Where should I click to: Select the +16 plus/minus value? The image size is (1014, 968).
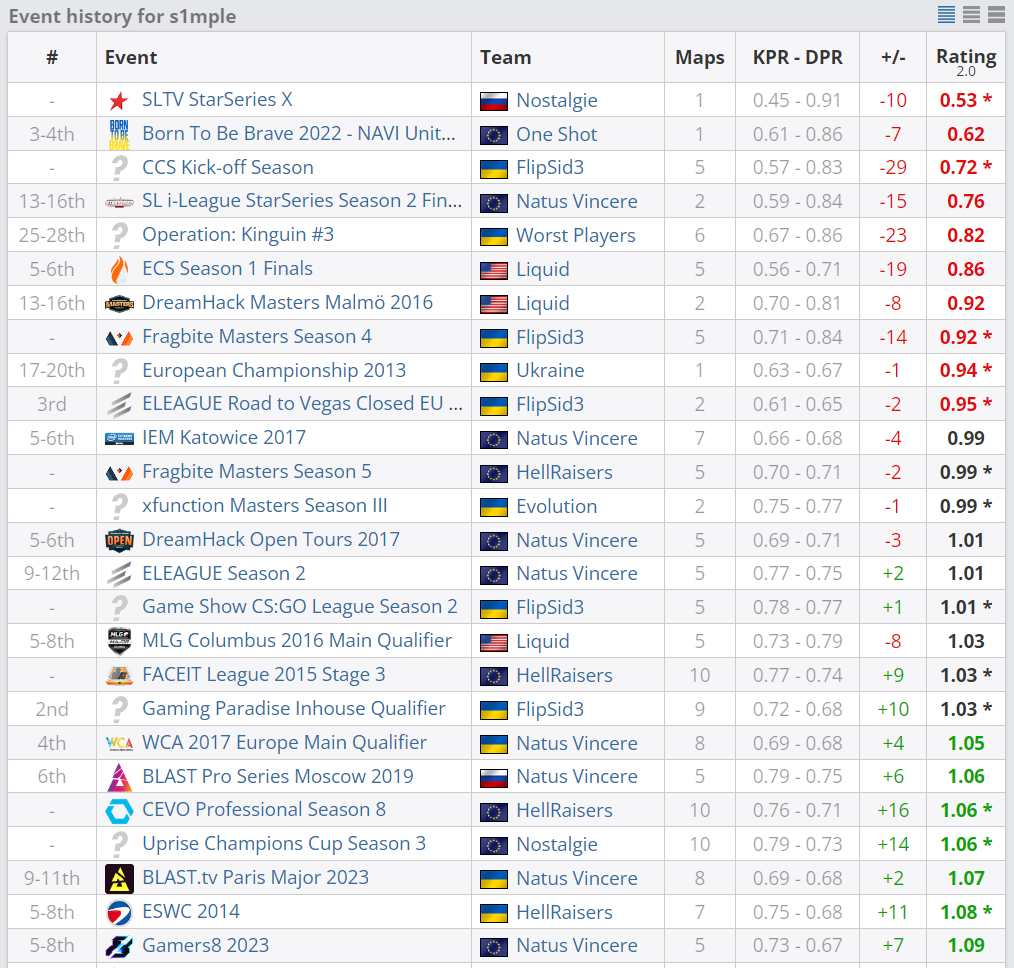[x=893, y=810]
